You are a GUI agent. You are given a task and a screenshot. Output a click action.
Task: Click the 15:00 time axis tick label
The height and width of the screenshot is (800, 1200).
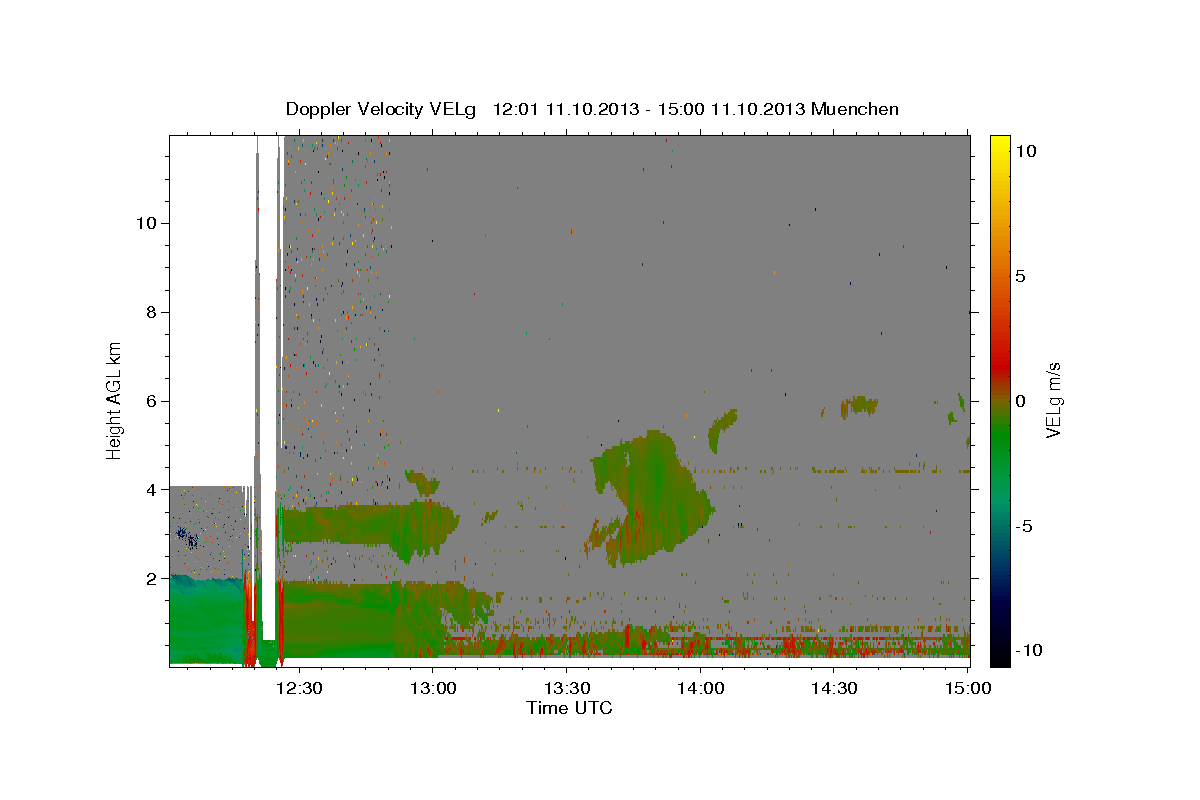(x=968, y=689)
